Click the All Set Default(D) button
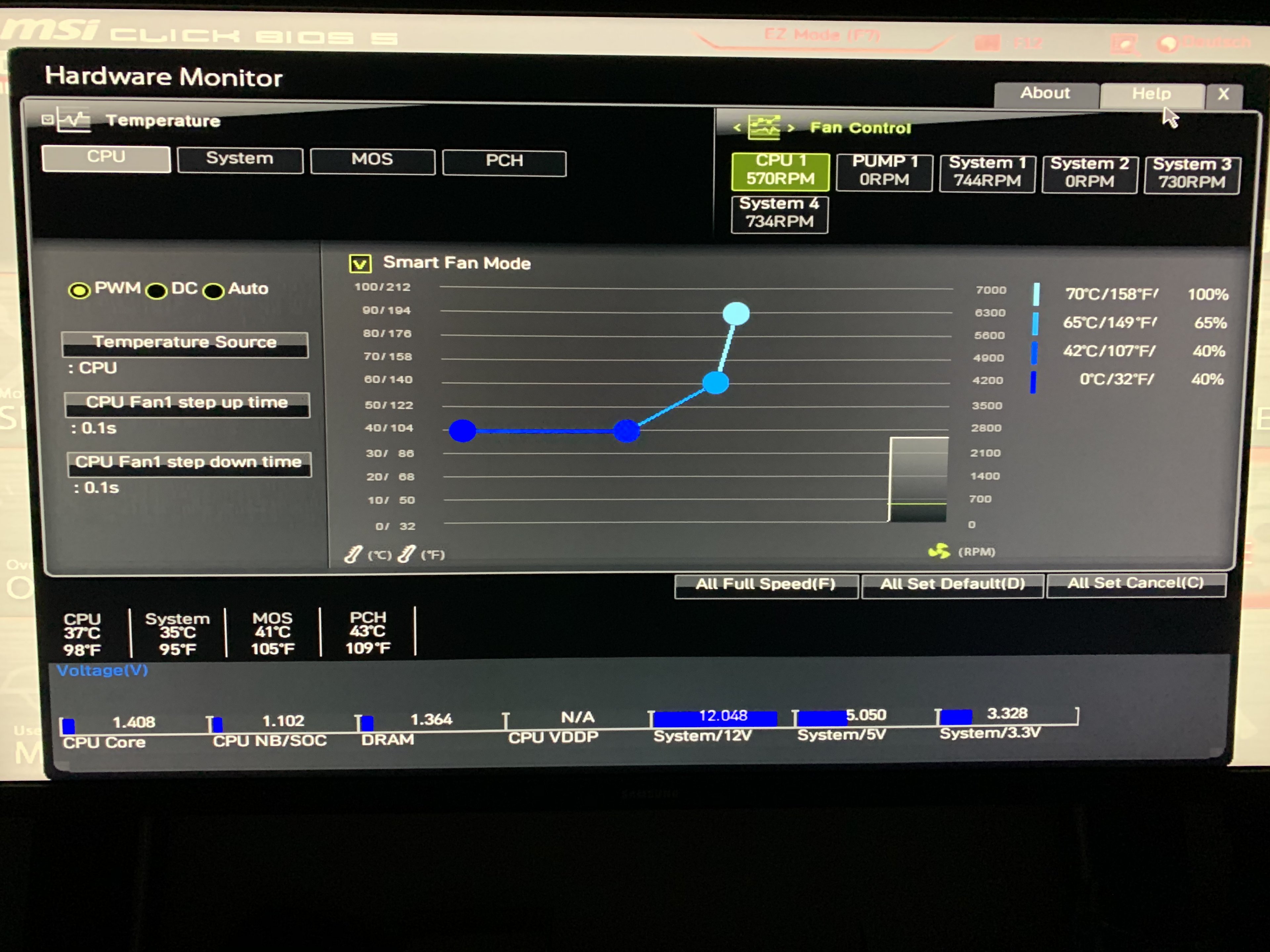1270x952 pixels. [952, 585]
